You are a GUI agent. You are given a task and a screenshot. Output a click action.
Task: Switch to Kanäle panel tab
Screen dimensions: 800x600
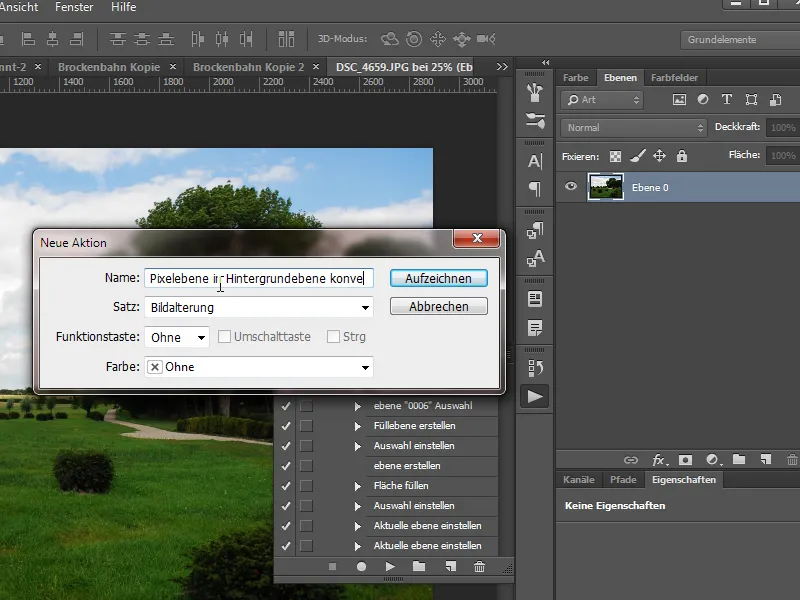579,480
